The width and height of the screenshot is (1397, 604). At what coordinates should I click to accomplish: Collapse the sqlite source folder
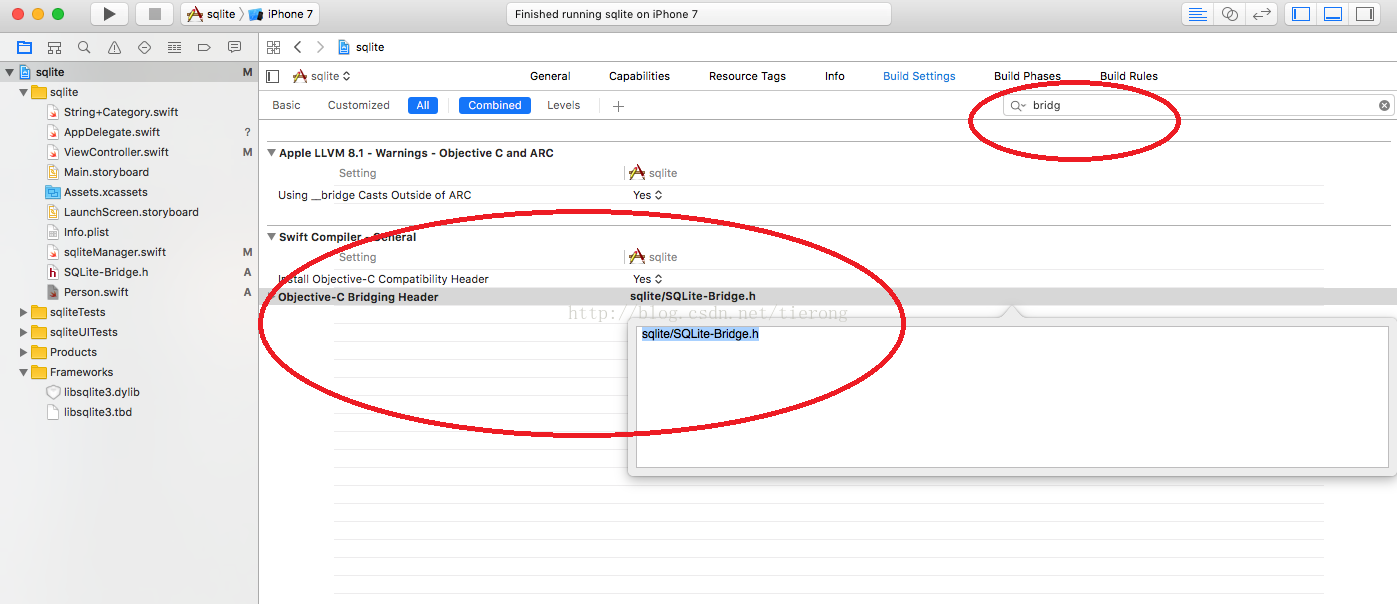click(x=23, y=92)
